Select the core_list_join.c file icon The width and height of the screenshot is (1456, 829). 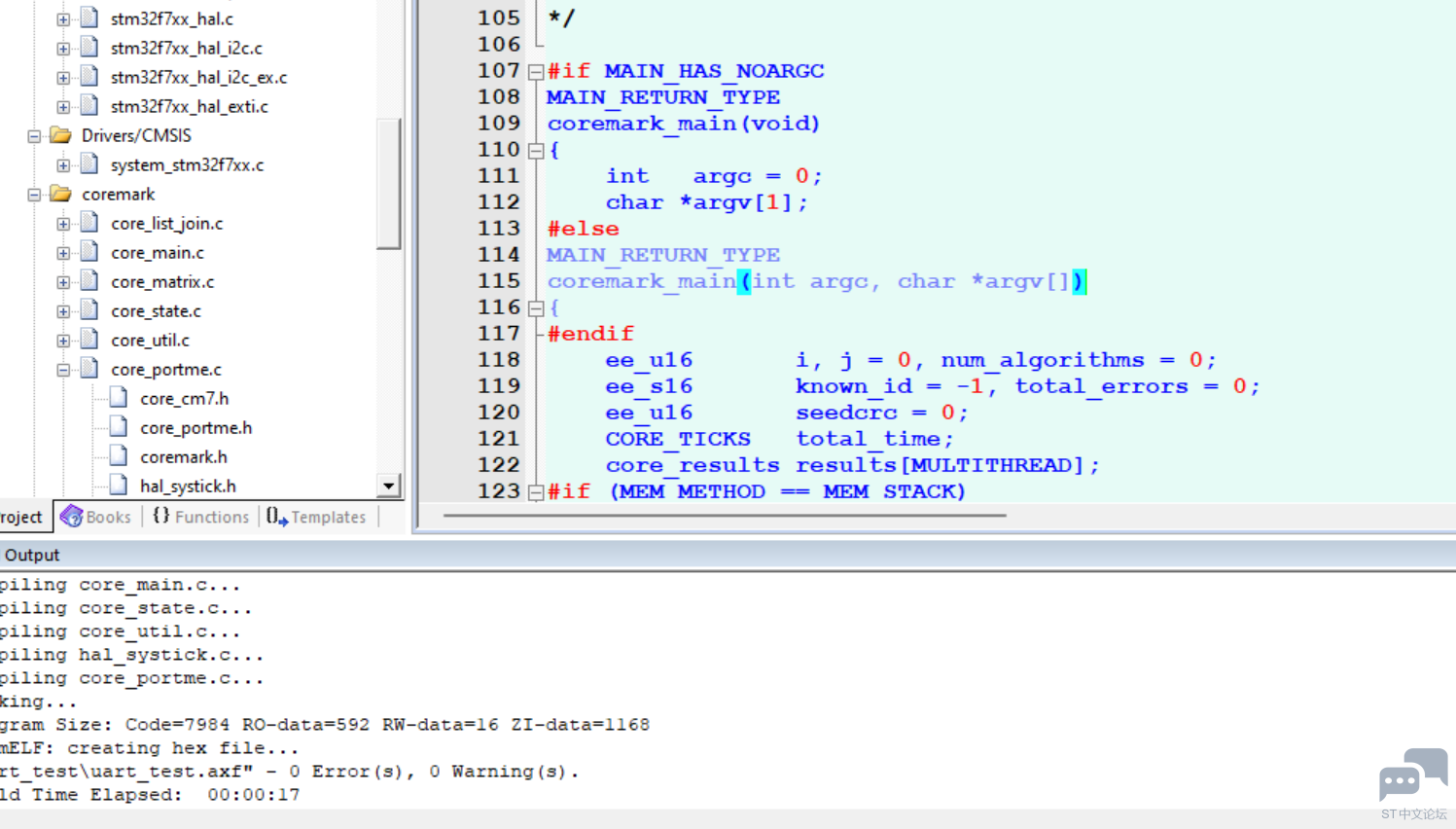(x=89, y=222)
